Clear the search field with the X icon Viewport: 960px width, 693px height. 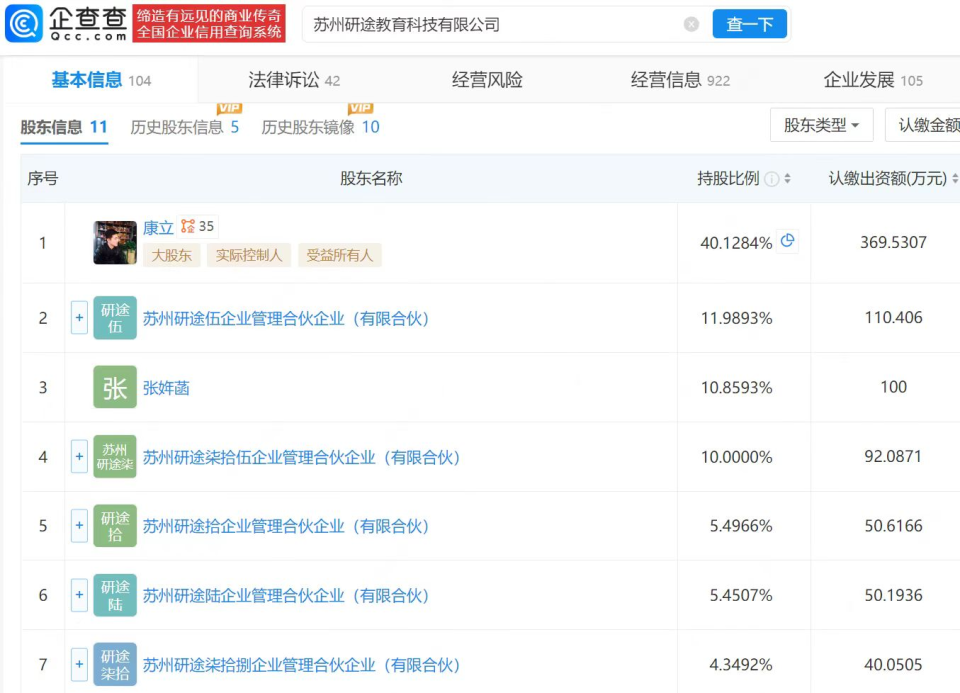[x=691, y=24]
